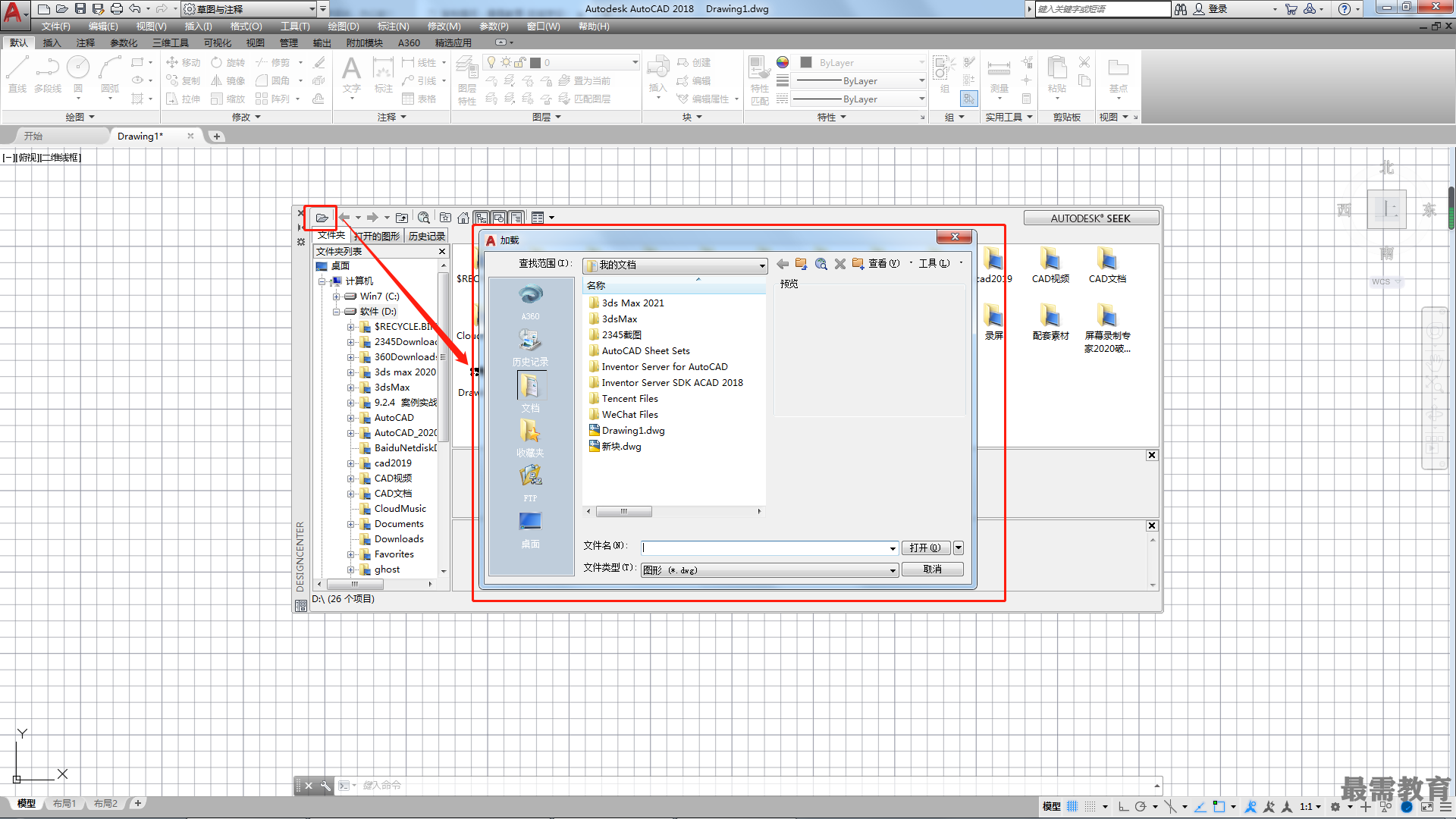The height and width of the screenshot is (819, 1456).
Task: Click the layer color swatch in layer dropdown
Action: (535, 62)
